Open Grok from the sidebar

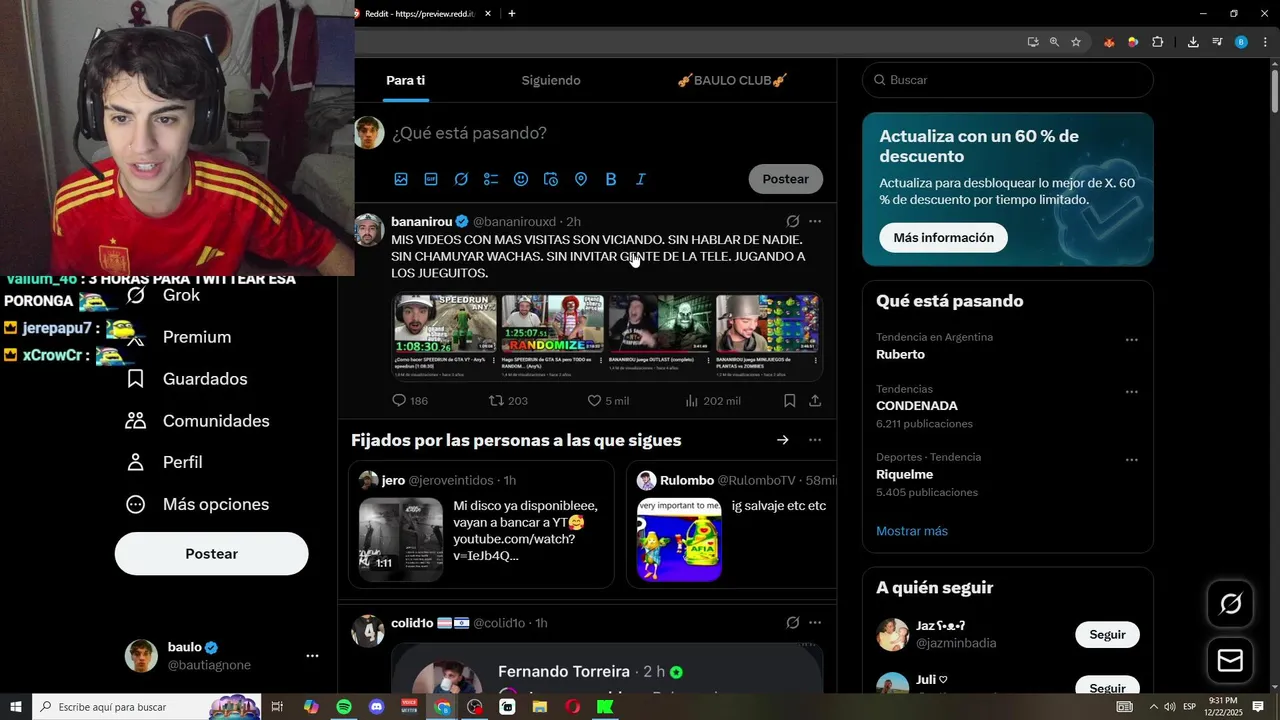tap(164, 295)
